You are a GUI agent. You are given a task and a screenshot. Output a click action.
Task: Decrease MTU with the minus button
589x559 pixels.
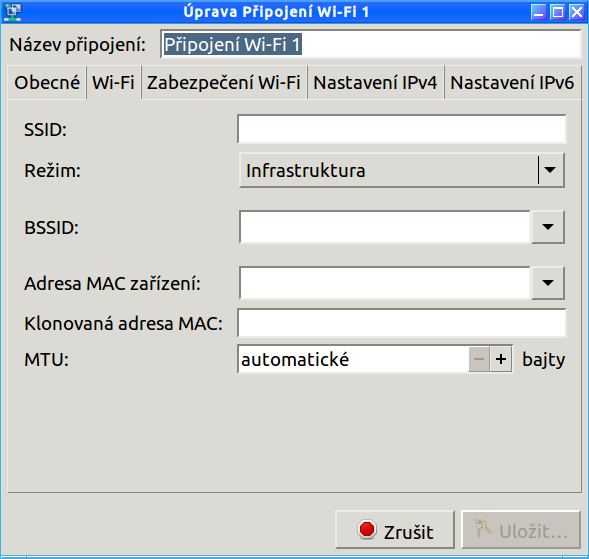[479, 360]
